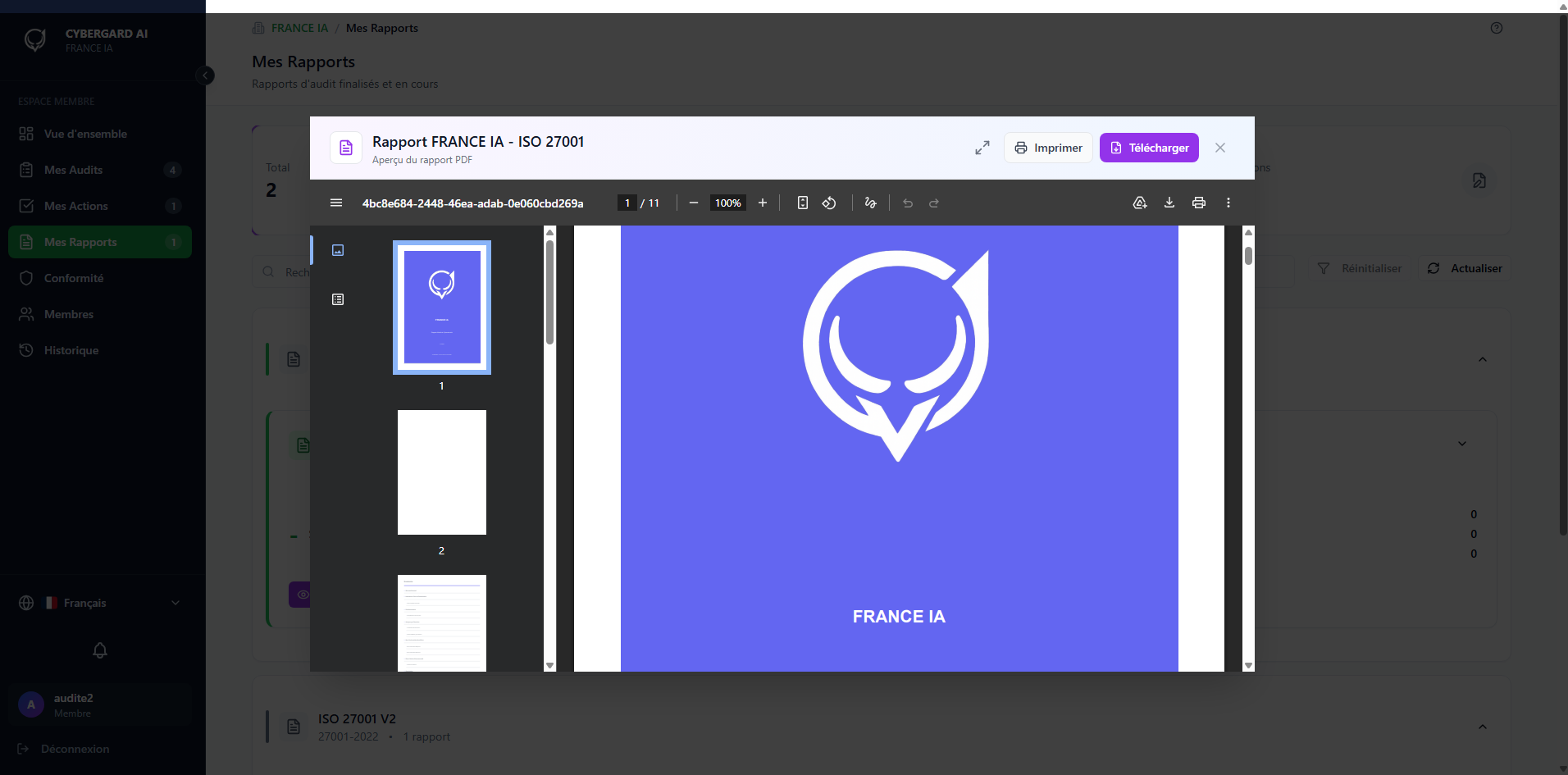
Task: Zoom out of the PDF
Action: pos(694,203)
